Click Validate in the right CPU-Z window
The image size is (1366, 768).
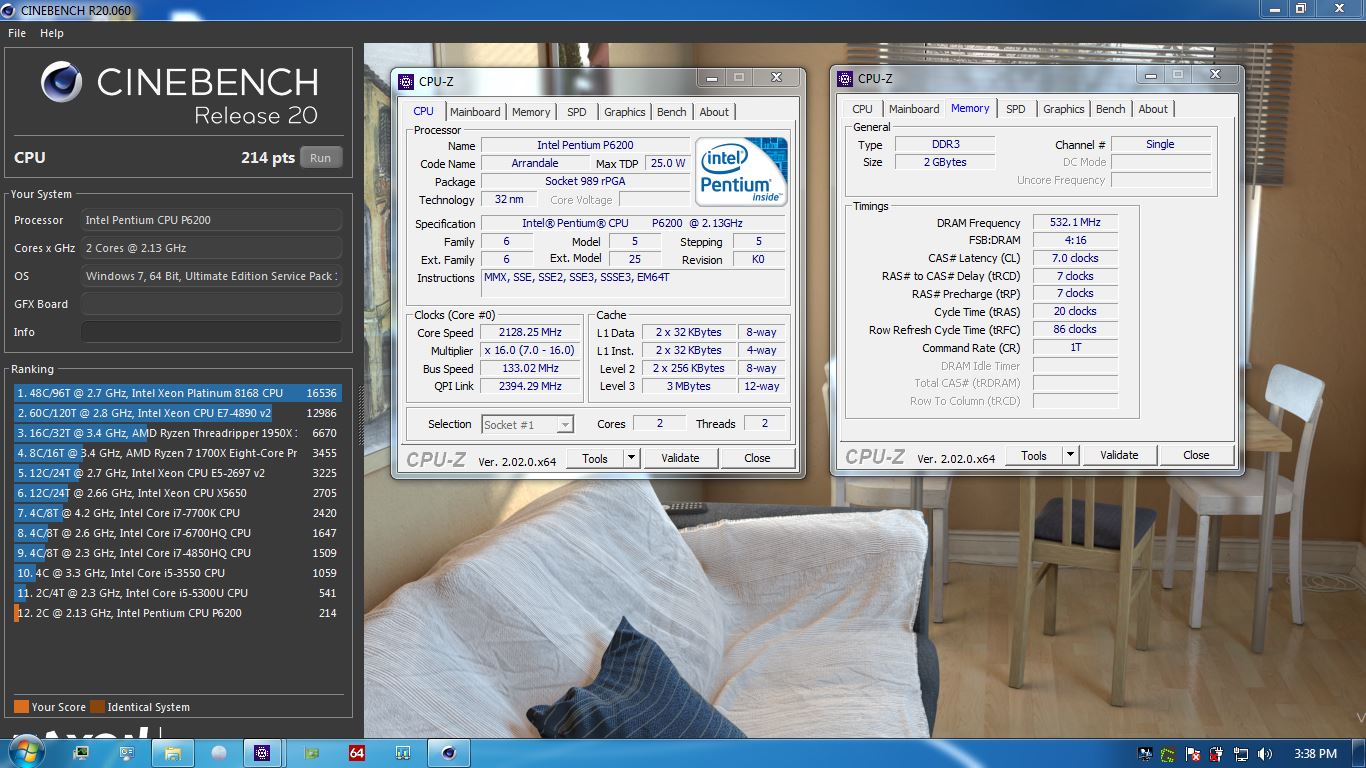pos(1119,455)
